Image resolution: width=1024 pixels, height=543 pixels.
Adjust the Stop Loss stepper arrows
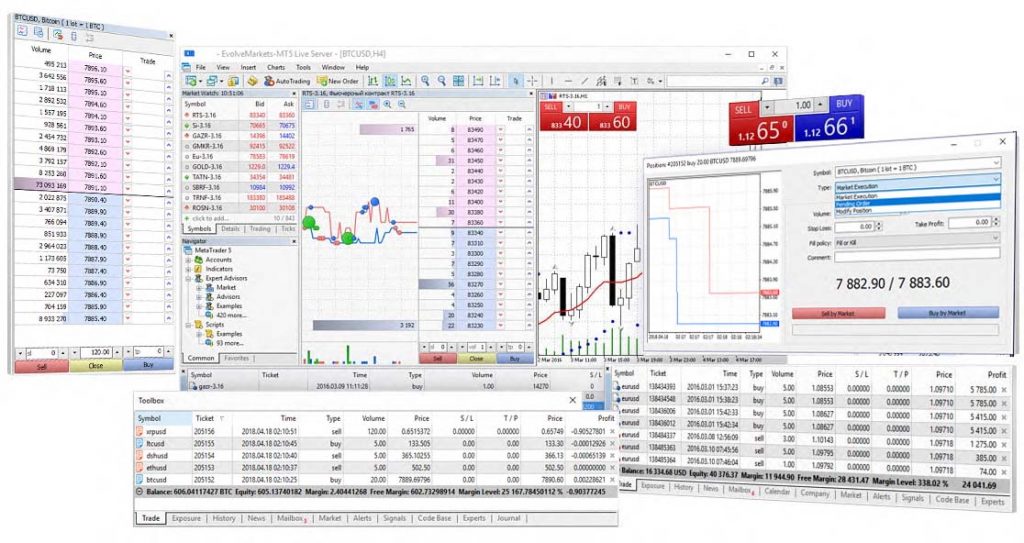click(878, 226)
